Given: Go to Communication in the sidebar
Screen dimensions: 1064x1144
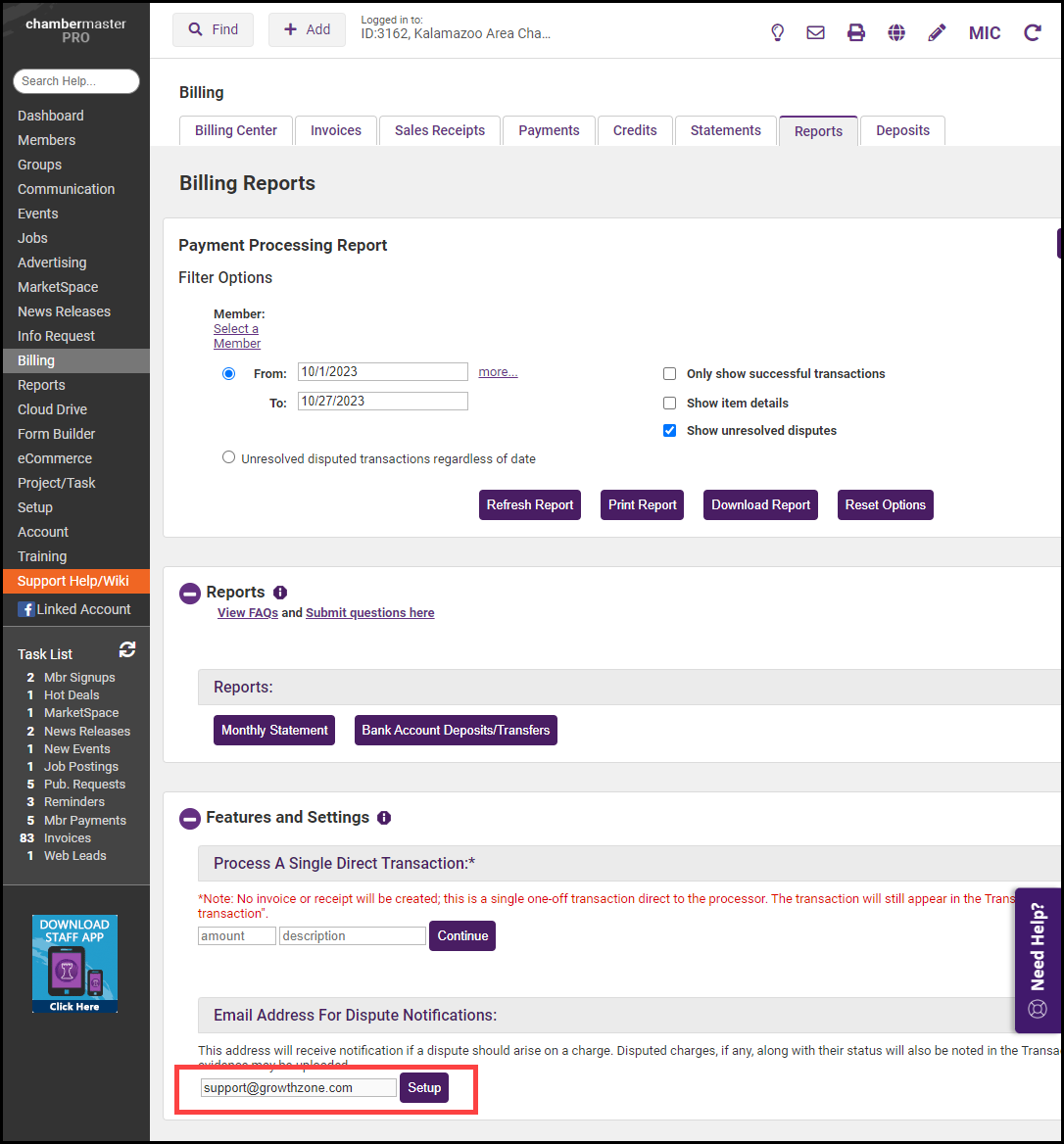Looking at the screenshot, I should (x=67, y=189).
